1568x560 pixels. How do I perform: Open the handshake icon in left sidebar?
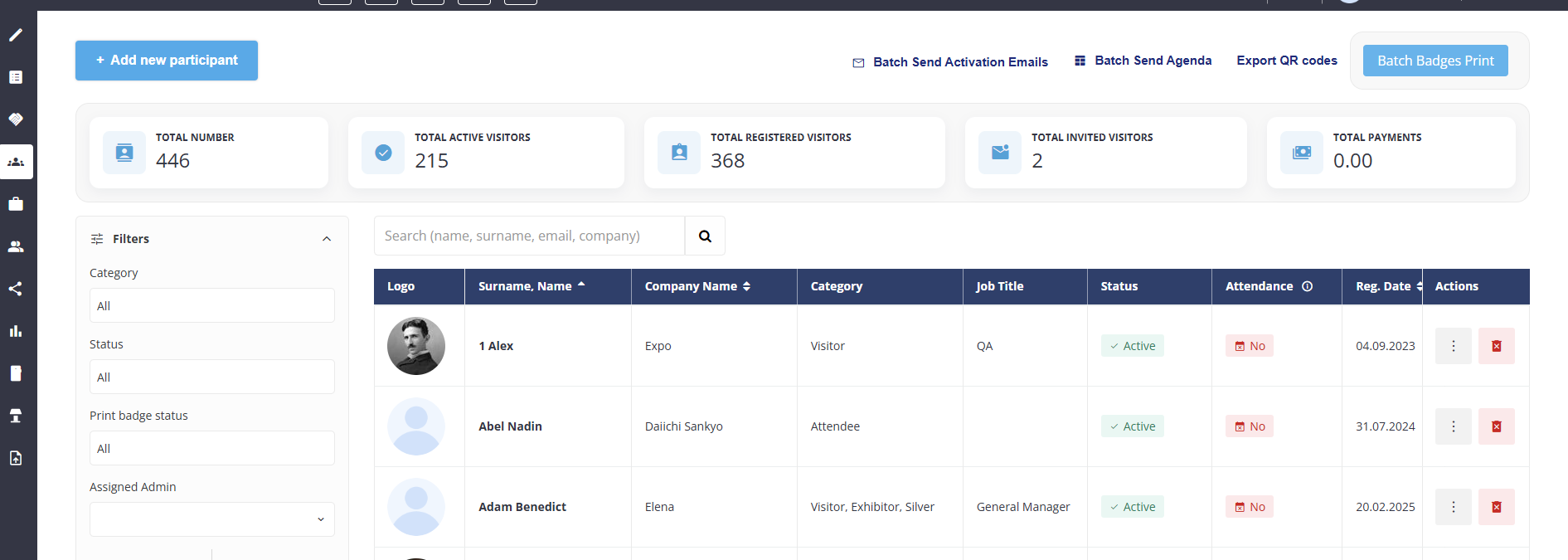[x=16, y=119]
